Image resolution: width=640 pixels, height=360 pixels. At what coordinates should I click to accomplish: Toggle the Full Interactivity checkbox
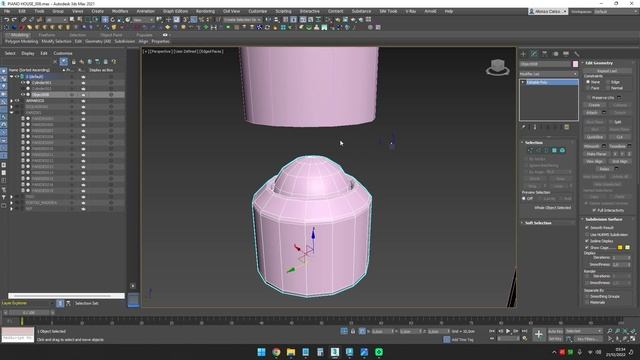pyautogui.click(x=594, y=210)
